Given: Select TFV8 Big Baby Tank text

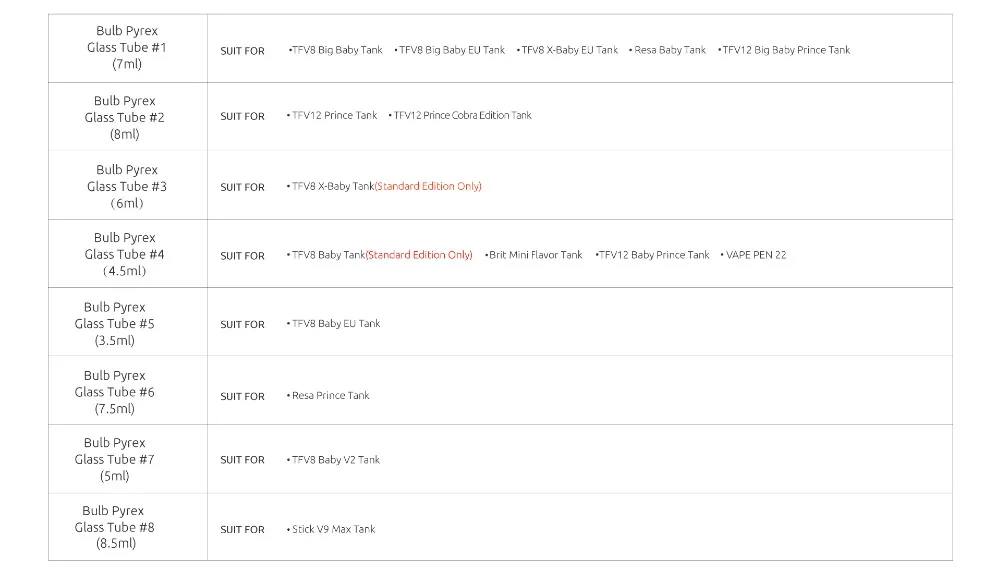Looking at the screenshot, I should tap(335, 50).
